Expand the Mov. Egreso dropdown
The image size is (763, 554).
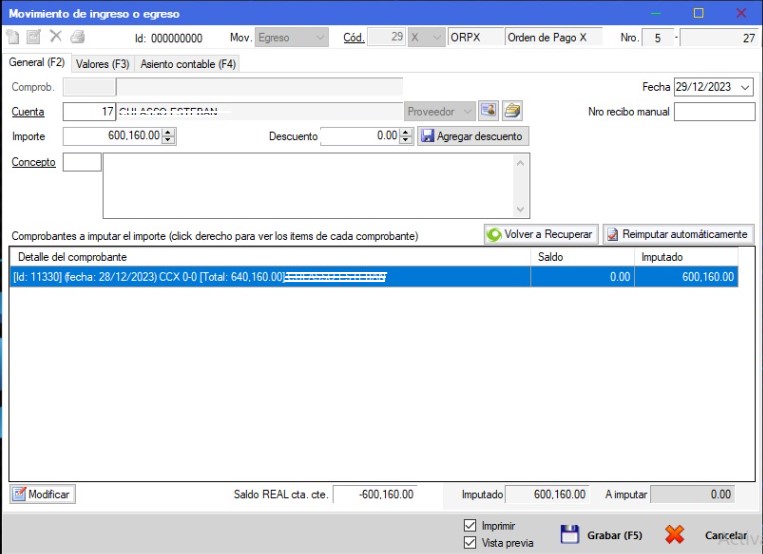tap(320, 37)
